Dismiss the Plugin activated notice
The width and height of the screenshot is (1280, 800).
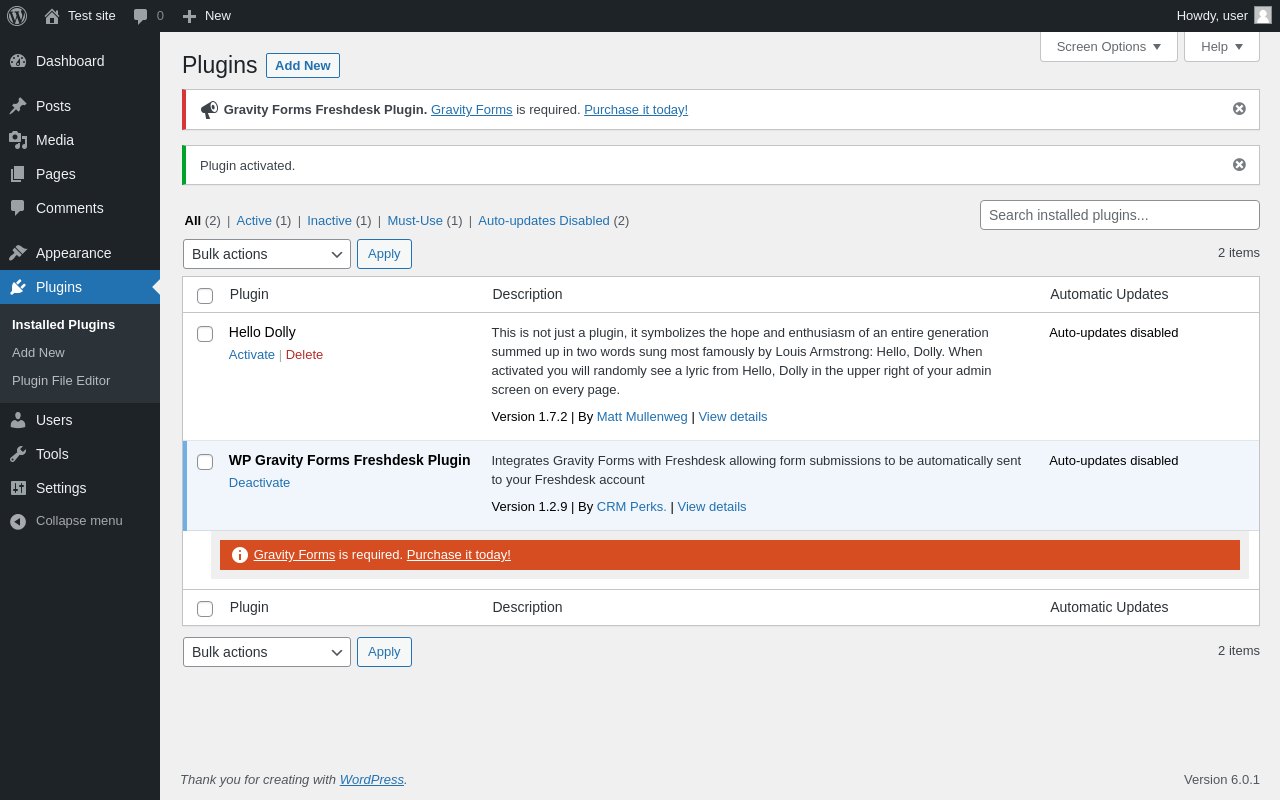pos(1239,165)
